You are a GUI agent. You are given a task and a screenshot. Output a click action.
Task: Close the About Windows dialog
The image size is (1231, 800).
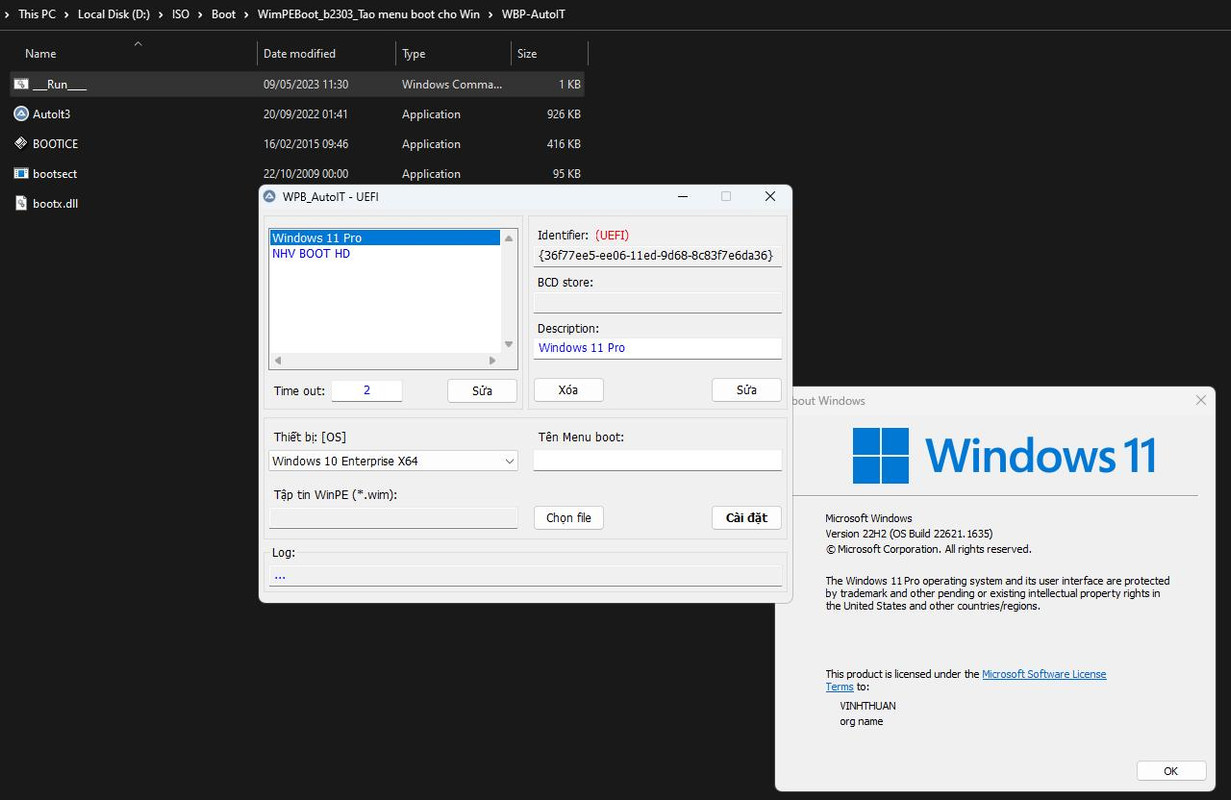click(x=1201, y=400)
